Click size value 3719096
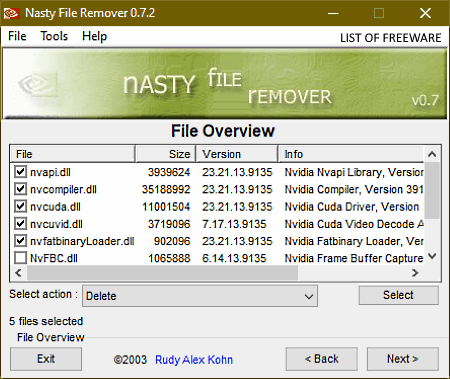450x379 pixels. pos(169,224)
